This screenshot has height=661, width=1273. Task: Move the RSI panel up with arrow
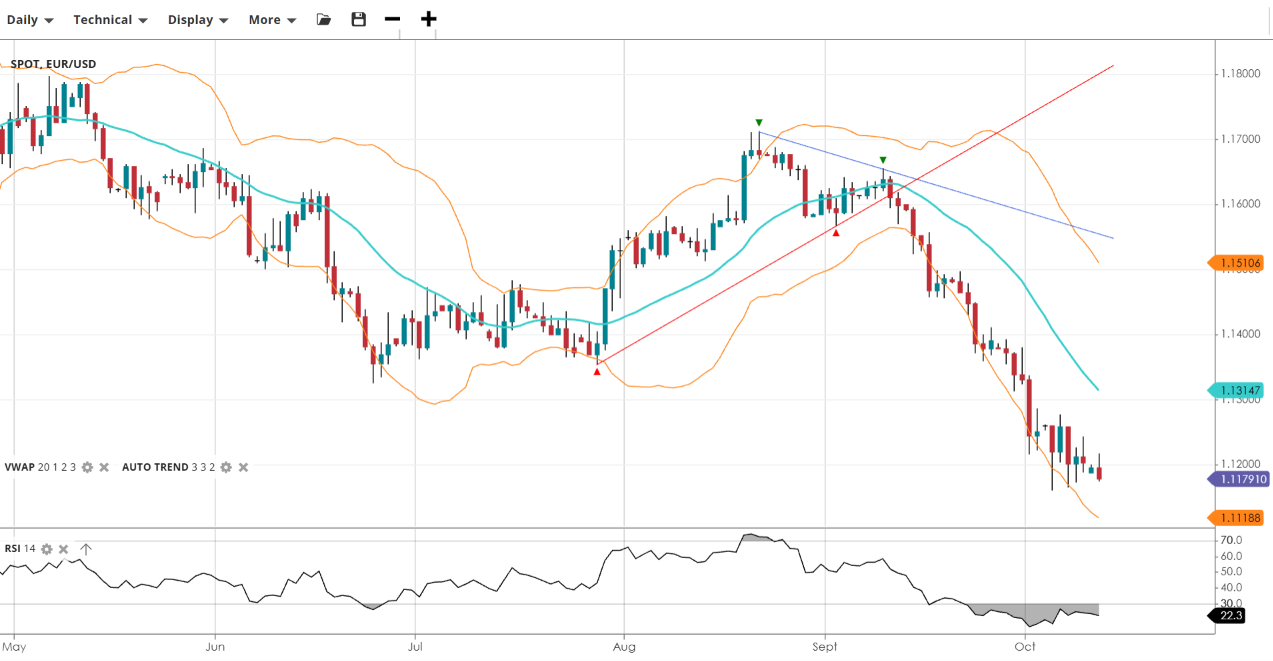point(86,549)
